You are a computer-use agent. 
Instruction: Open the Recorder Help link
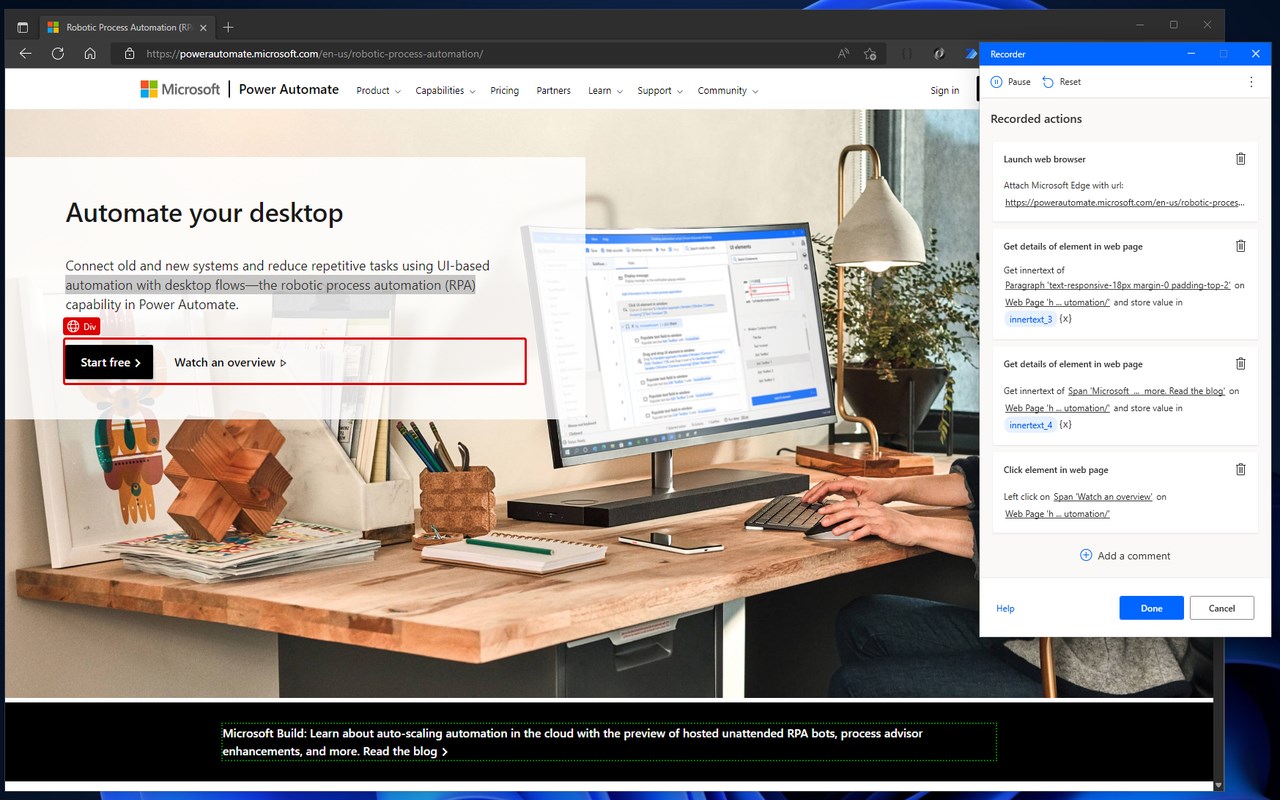point(1005,608)
